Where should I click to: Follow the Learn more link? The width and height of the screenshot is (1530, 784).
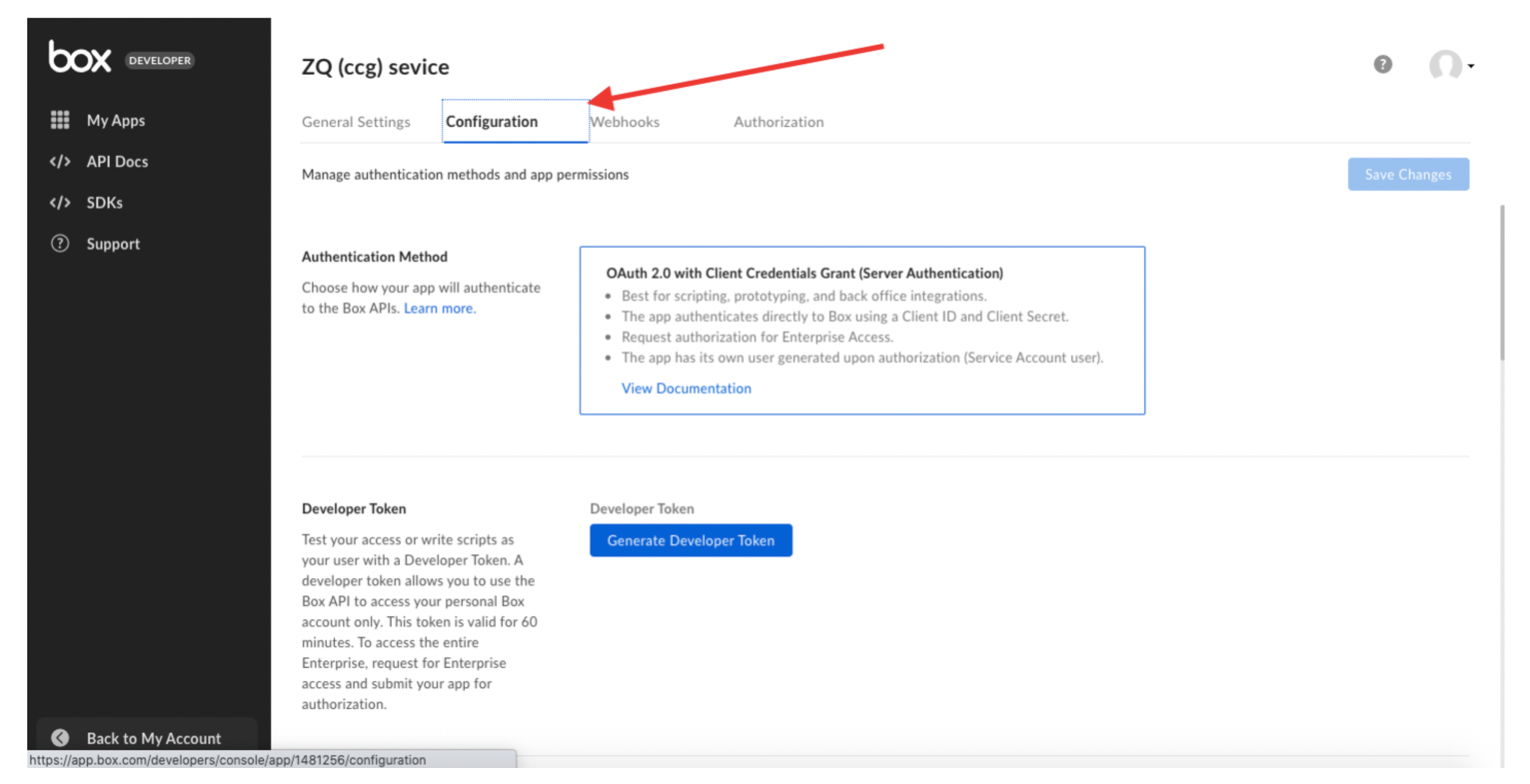[x=440, y=308]
